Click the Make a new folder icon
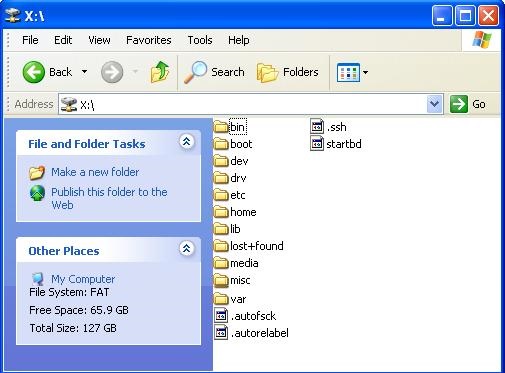 (x=37, y=172)
